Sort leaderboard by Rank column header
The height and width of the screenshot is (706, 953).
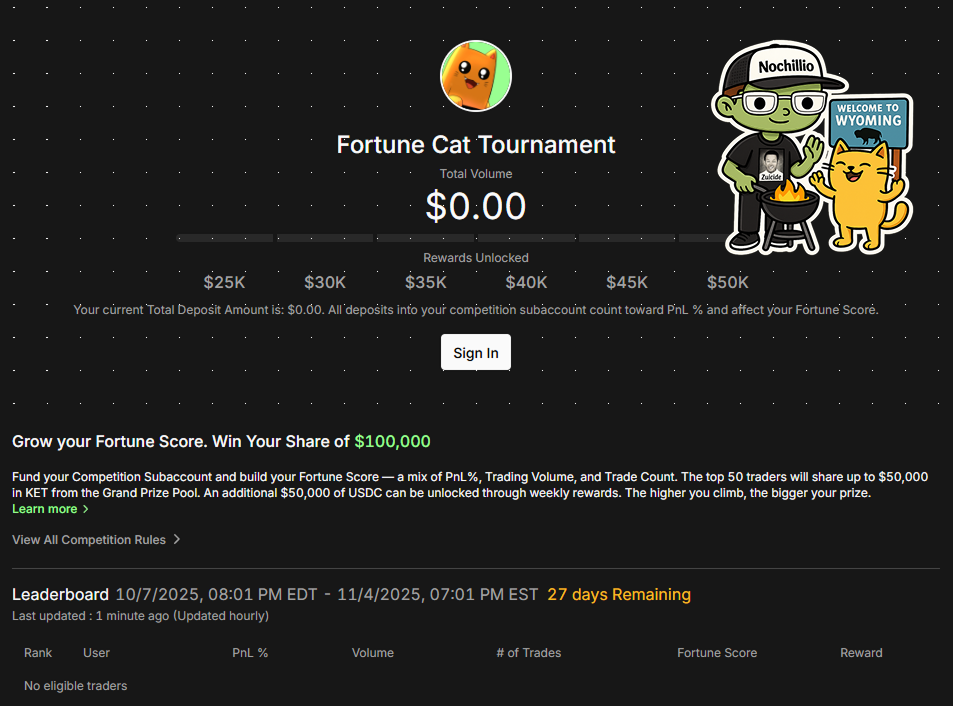click(38, 653)
